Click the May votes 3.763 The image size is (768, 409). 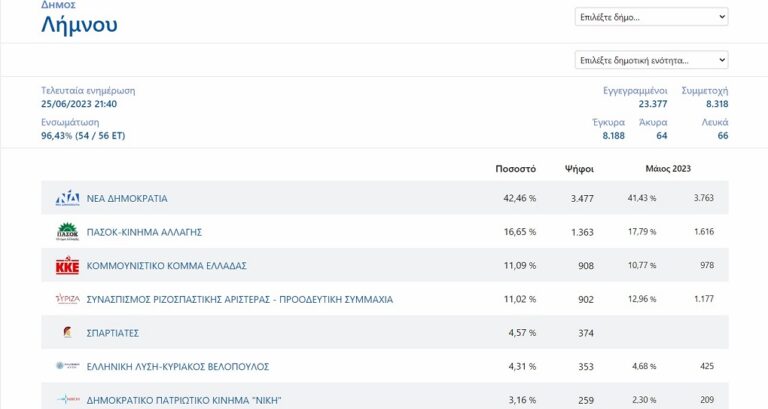(704, 198)
